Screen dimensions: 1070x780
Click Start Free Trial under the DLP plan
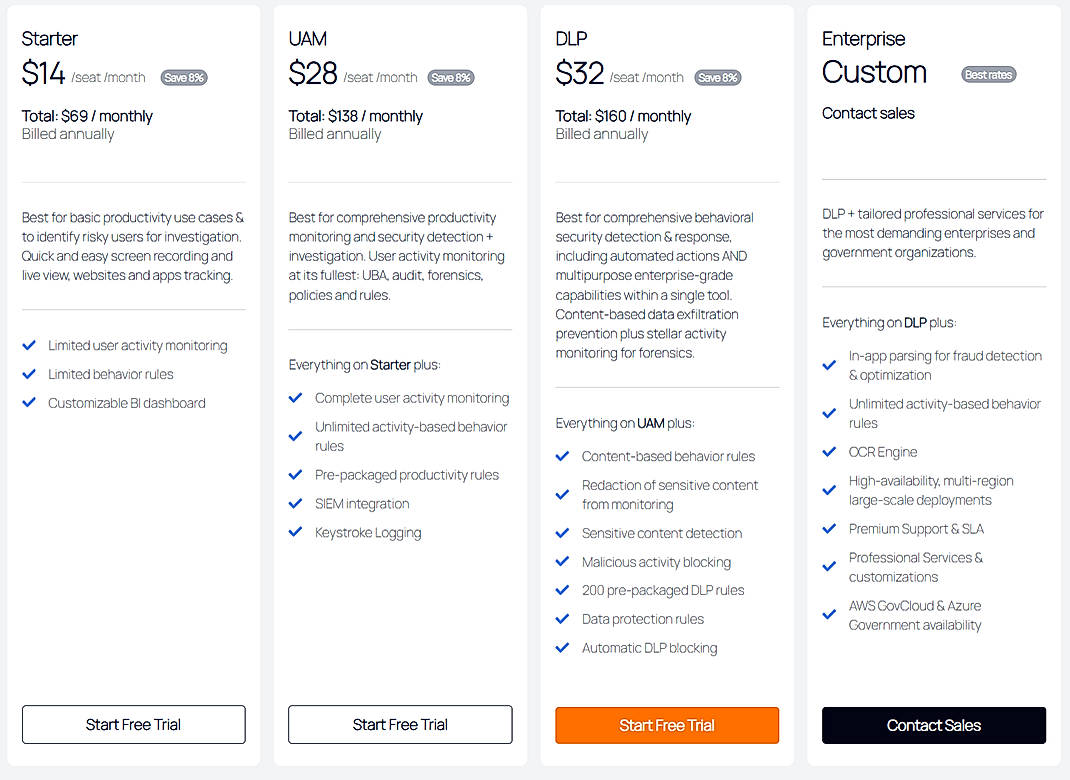[666, 724]
